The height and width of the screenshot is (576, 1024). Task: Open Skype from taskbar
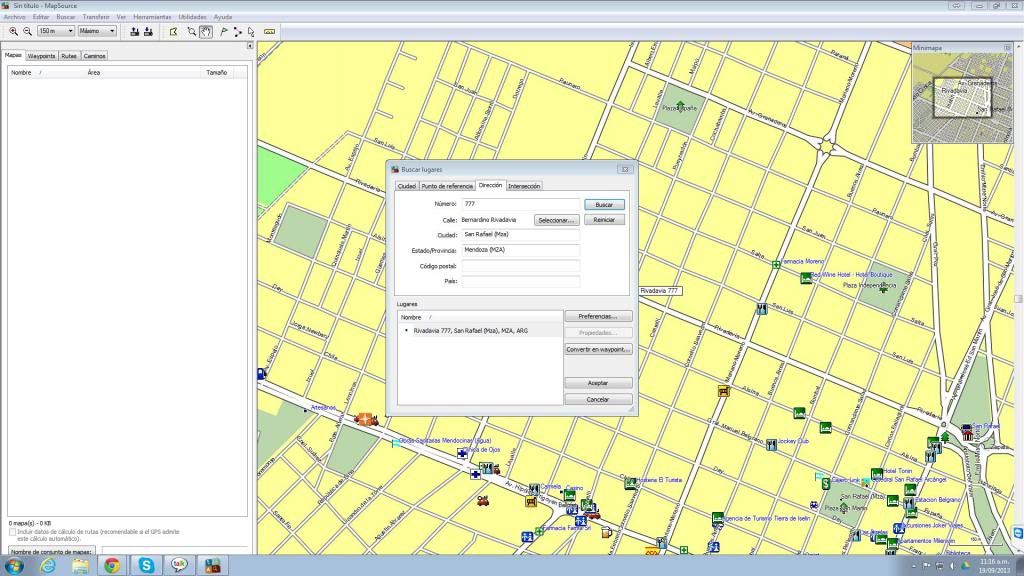click(x=146, y=566)
